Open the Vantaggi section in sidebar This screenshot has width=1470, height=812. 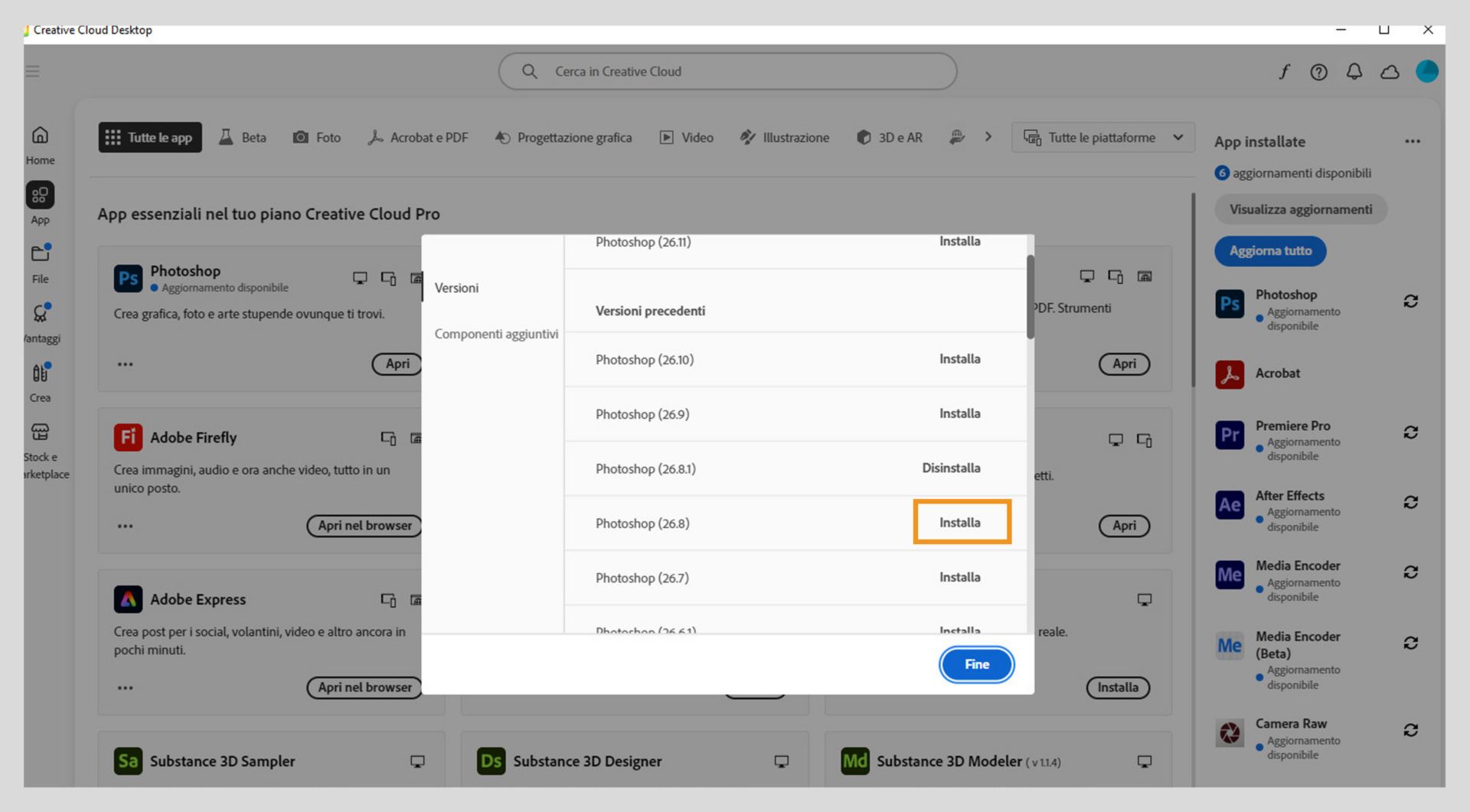coord(41,323)
